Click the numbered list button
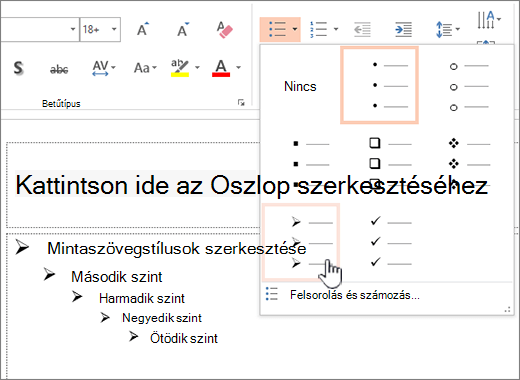Viewport: 520px width, 380px height. 318,29
